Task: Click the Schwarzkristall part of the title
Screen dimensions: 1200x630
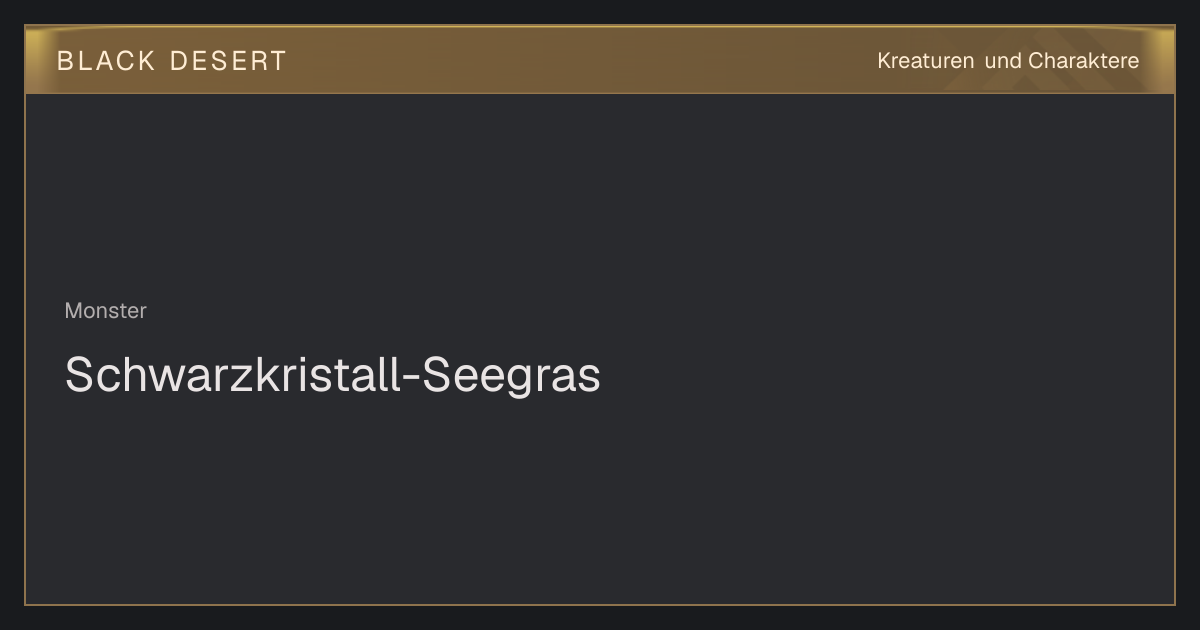Action: [234, 376]
